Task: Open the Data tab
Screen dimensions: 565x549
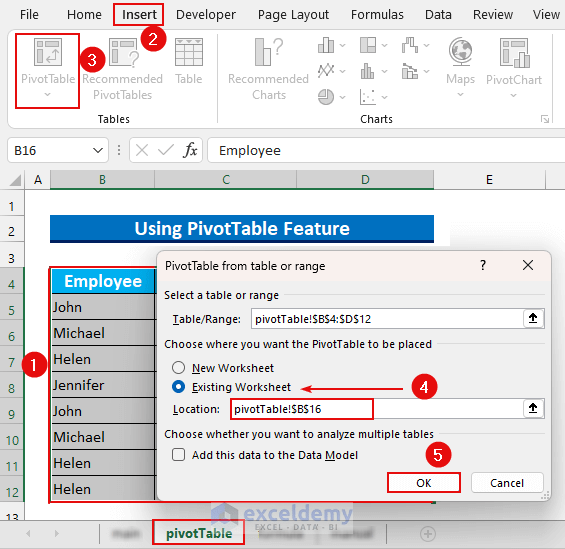Action: click(438, 14)
